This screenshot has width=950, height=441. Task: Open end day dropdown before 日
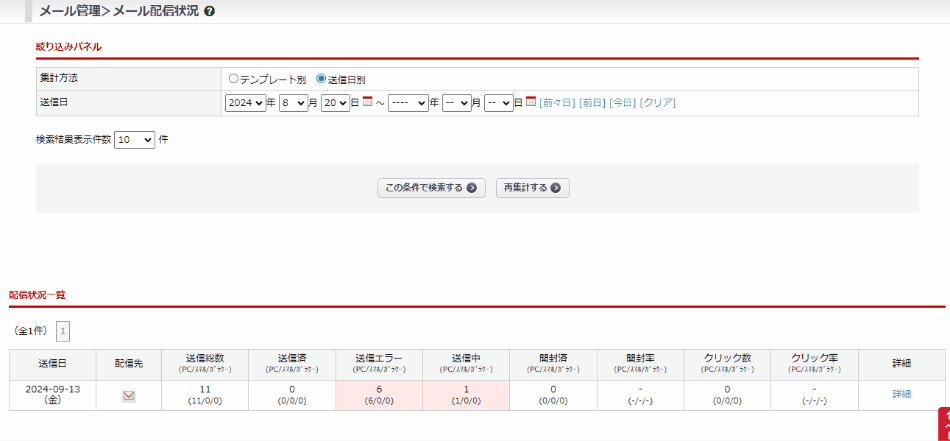point(499,103)
